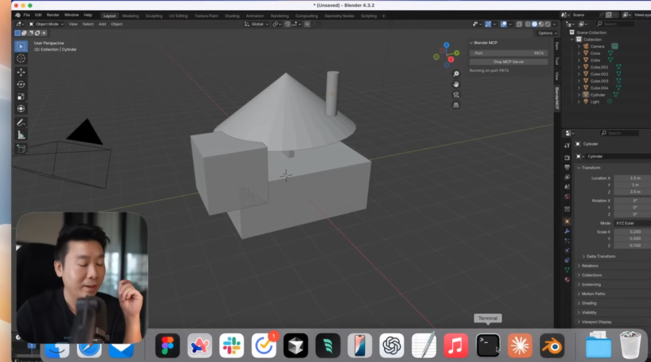This screenshot has height=362, width=651.
Task: Select the Annotate tool
Action: (21, 122)
